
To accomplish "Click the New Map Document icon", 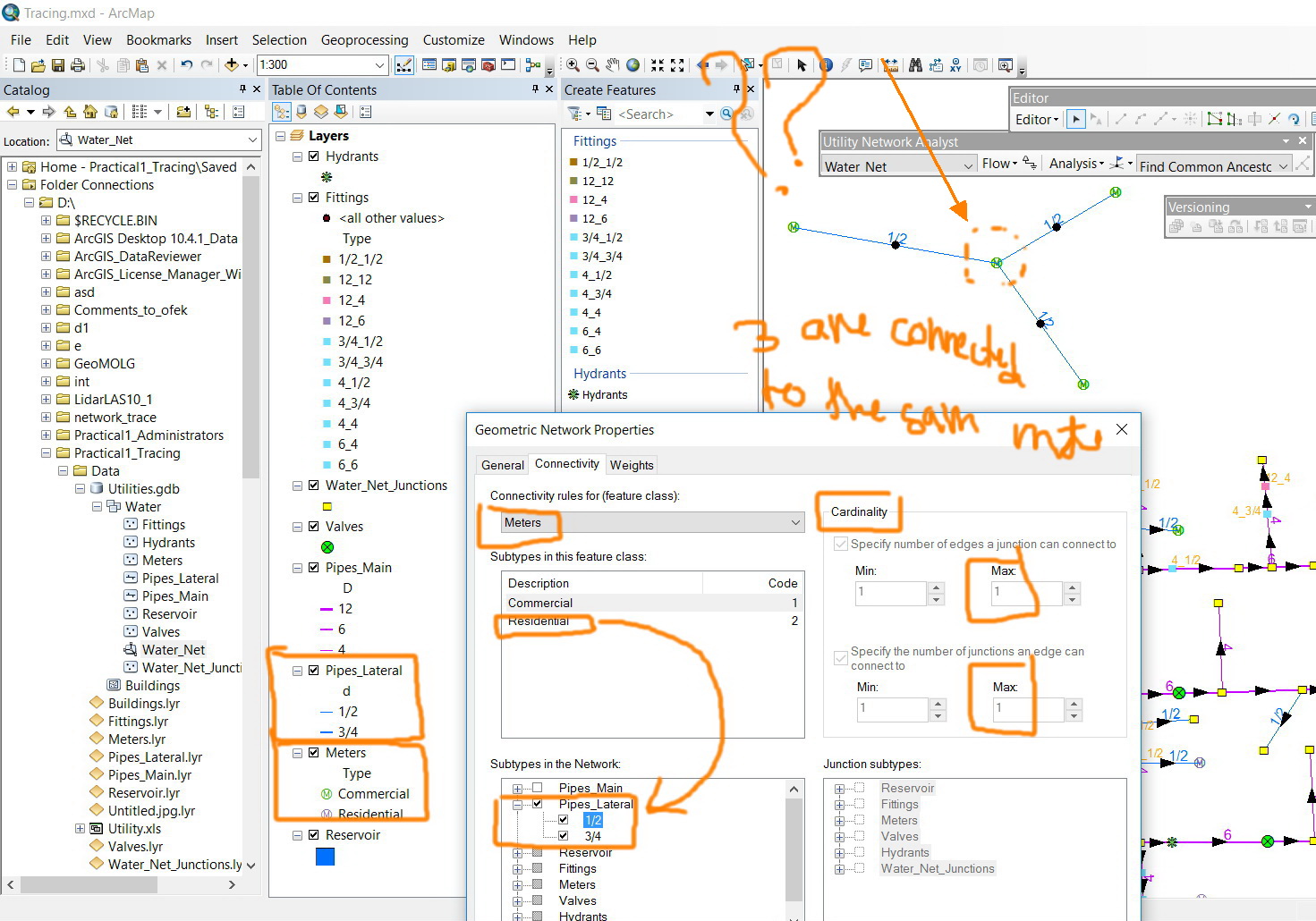I will (x=19, y=65).
